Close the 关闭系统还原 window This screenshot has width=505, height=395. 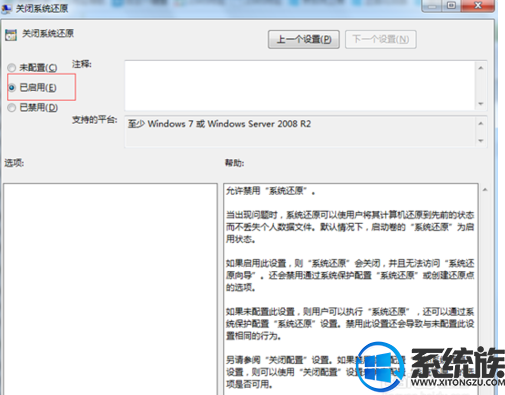point(478,5)
